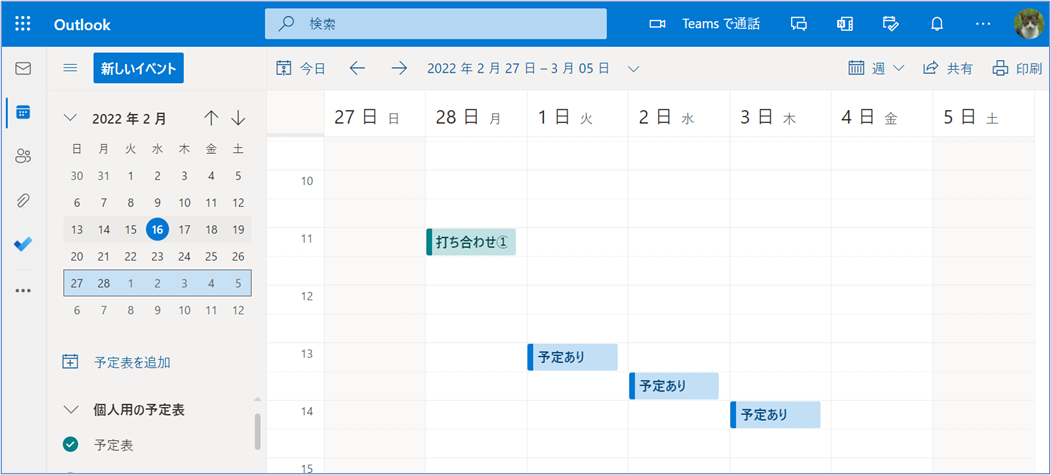Select date 19 in mini calendar

point(238,230)
